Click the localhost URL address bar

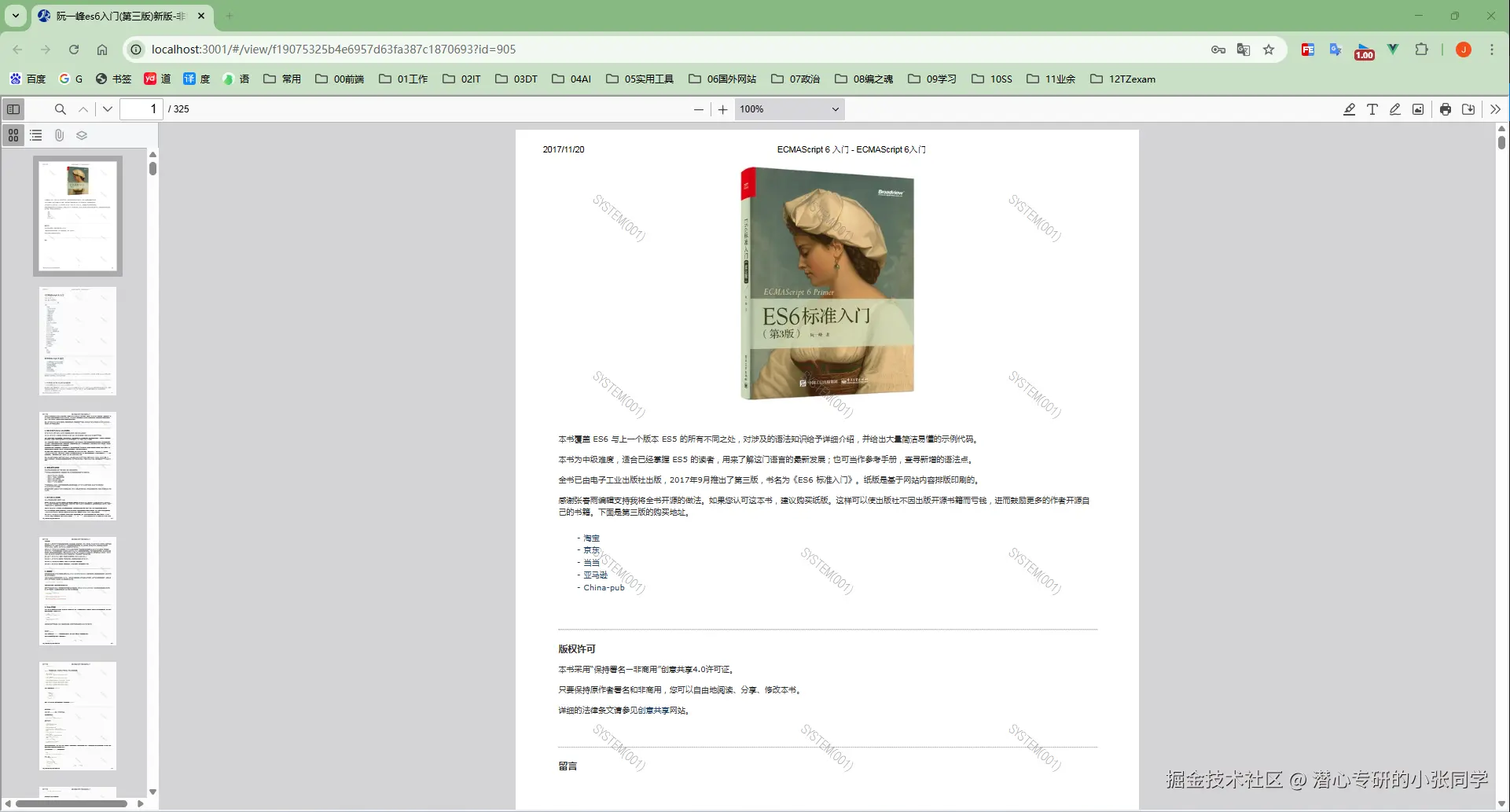(333, 50)
